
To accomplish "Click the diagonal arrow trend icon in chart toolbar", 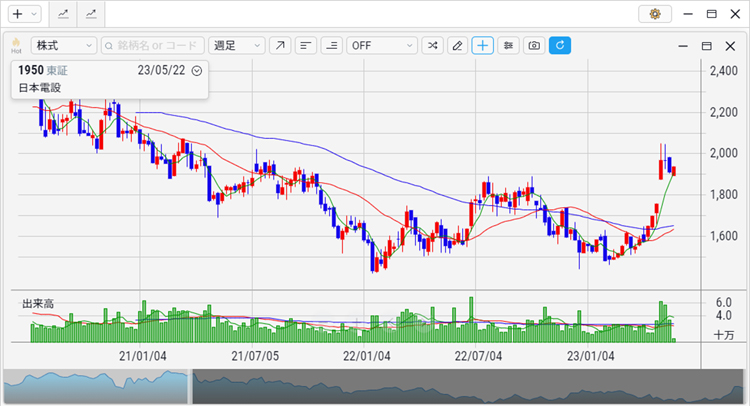I will tap(280, 46).
